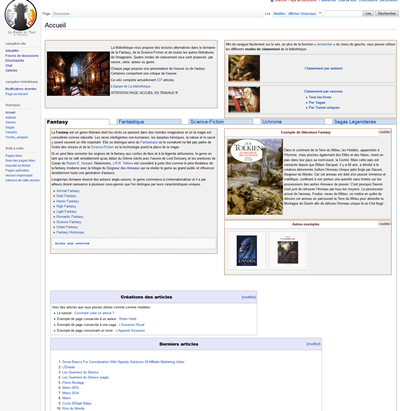
Task: Click the author classification painting thumbnail
Action: click(244, 68)
